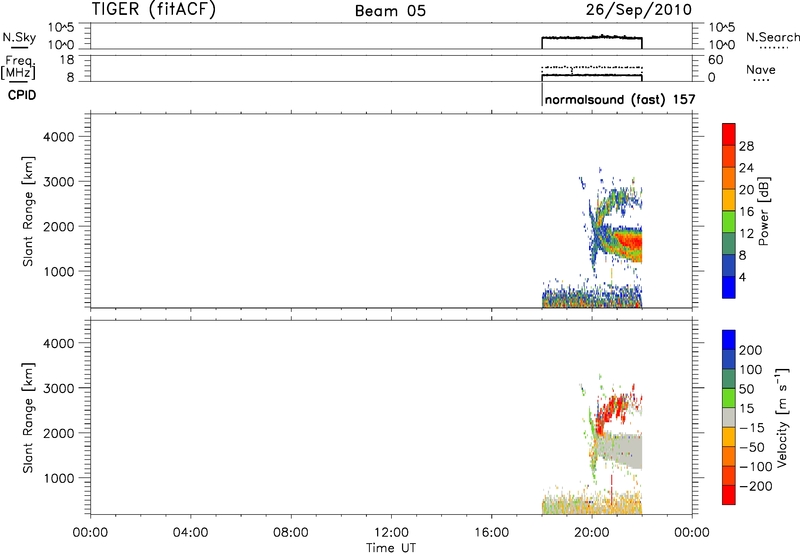Image resolution: width=800 pixels, height=554 pixels.
Task: Click the '16:00' time tick label
Action: [x=491, y=533]
